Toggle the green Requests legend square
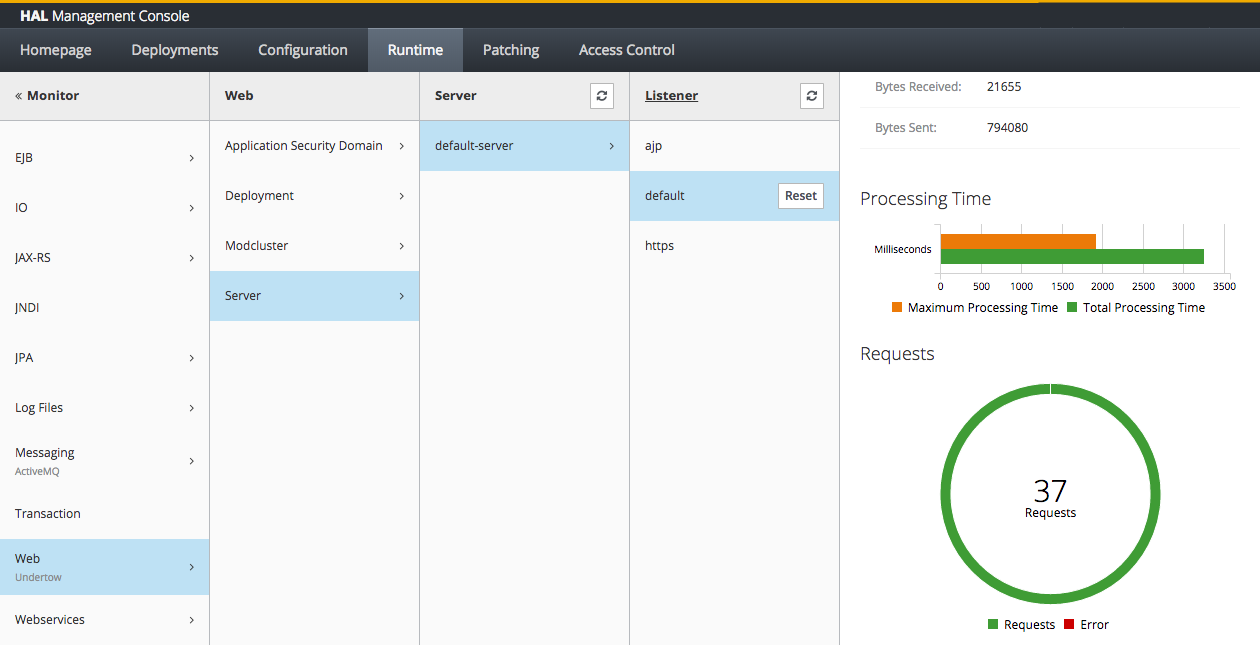This screenshot has width=1260, height=646. click(x=993, y=625)
